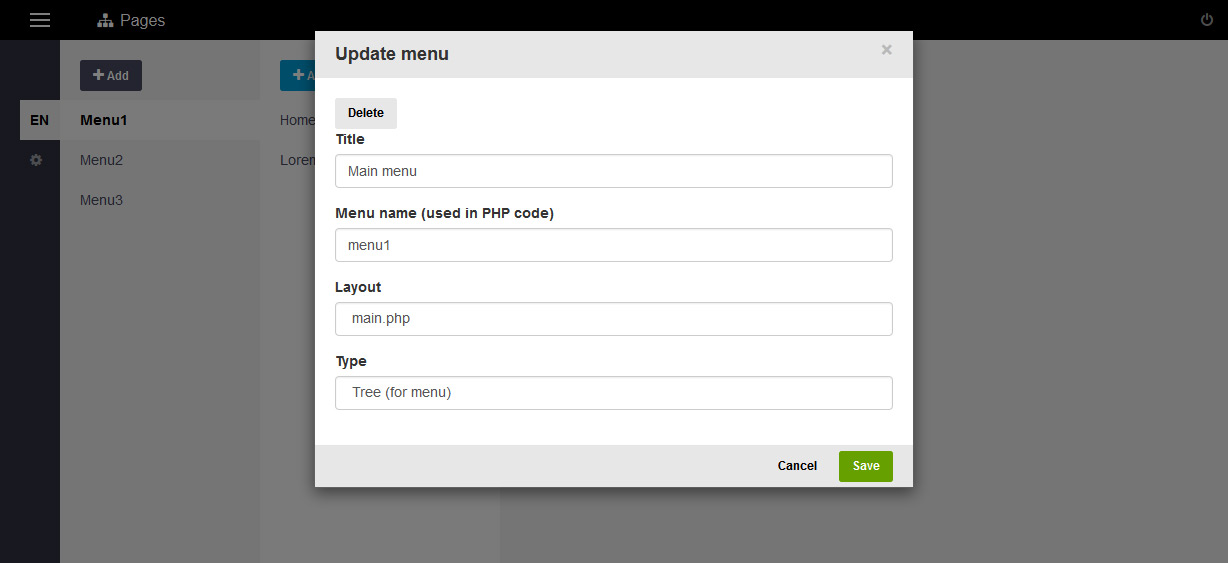The image size is (1228, 563).
Task: Click the blue Add page button
Action: pyautogui.click(x=298, y=76)
